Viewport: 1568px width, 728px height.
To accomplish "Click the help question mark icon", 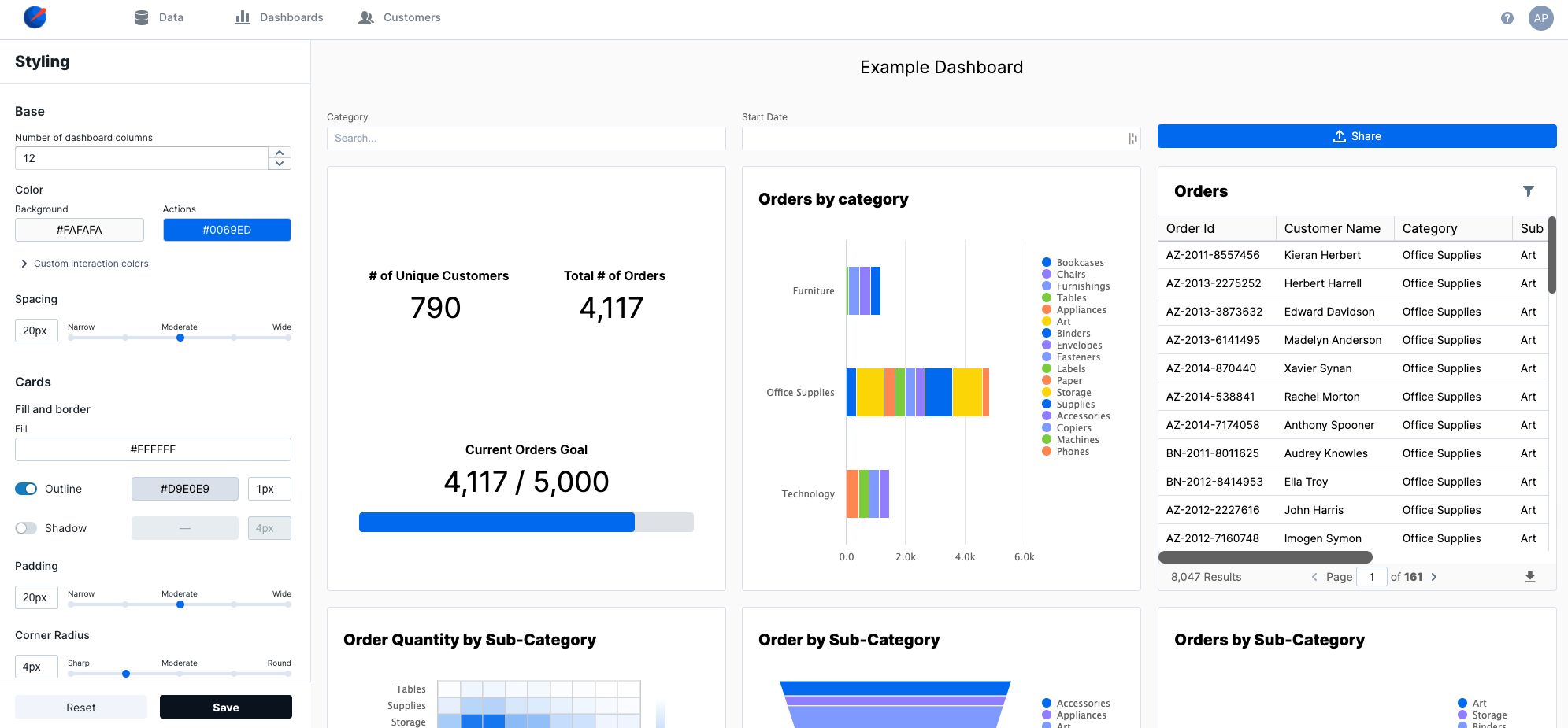I will 1507,18.
